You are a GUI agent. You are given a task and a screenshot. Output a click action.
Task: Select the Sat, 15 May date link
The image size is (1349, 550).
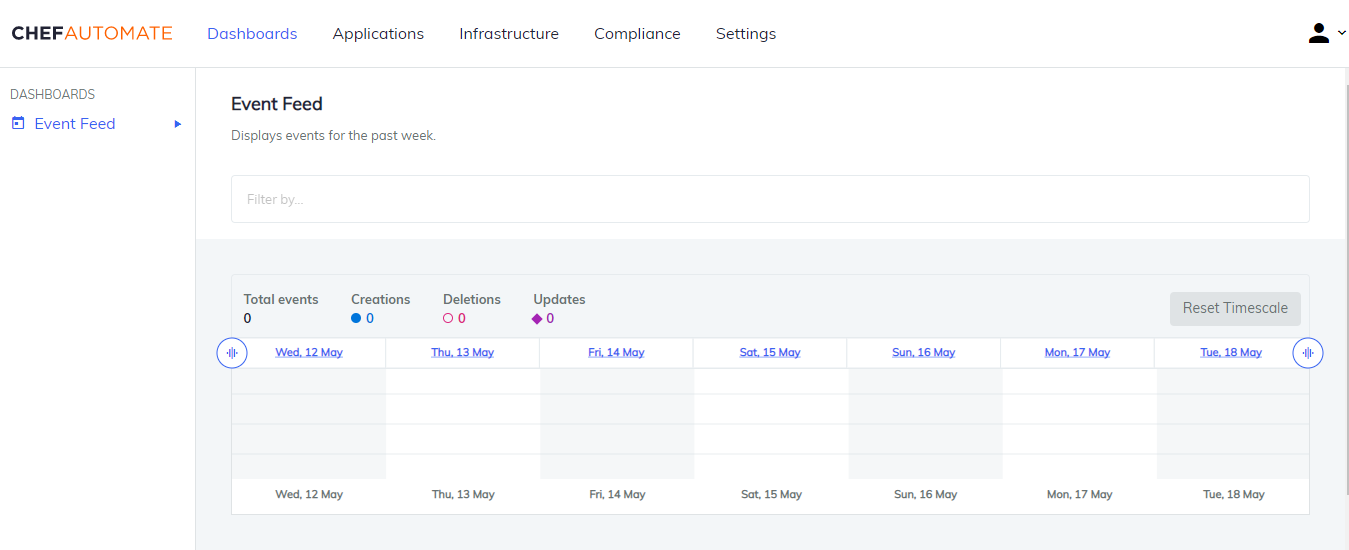(x=770, y=353)
